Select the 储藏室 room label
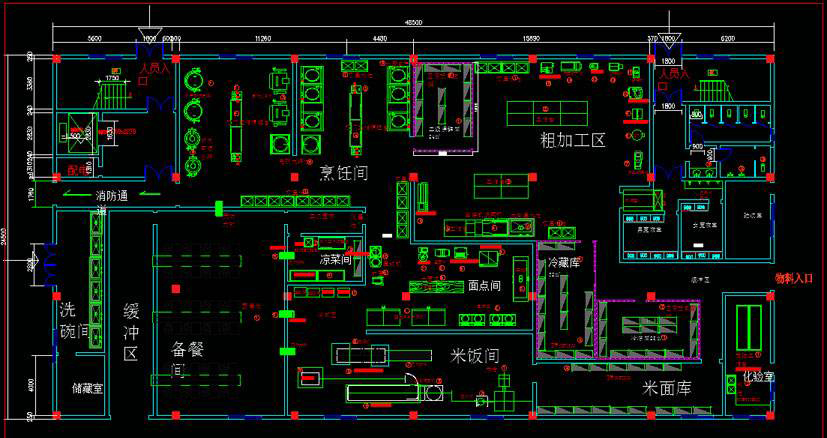Screen dimensions: 827x438 pyautogui.click(x=88, y=388)
